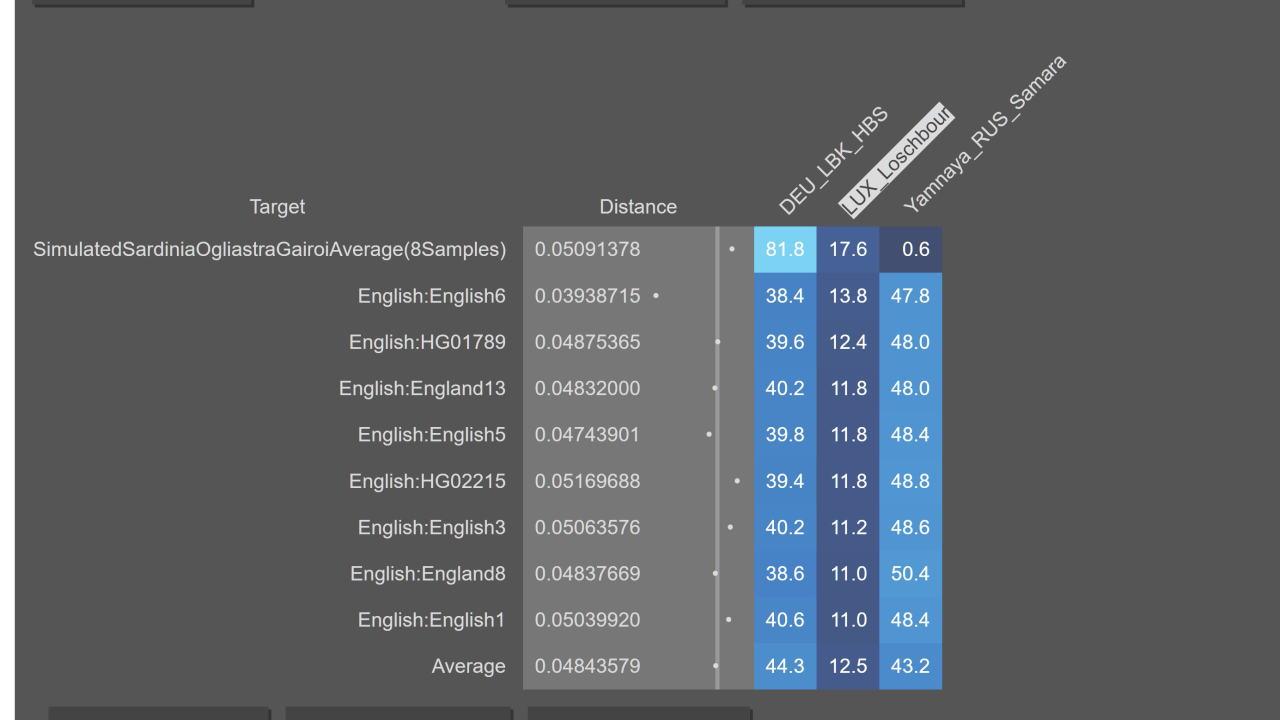The image size is (1280, 720).
Task: Select the English:HG02215 row label
Action: [x=427, y=481]
